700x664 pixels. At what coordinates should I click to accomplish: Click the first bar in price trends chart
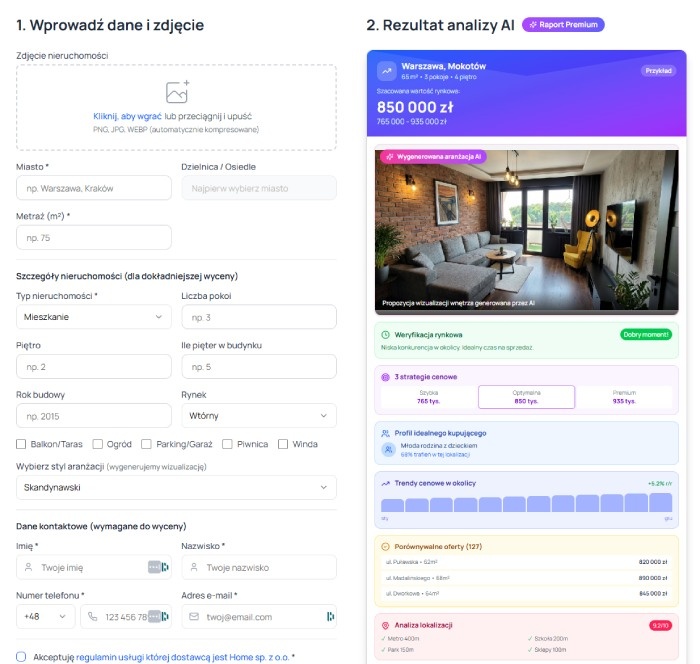[x=392, y=505]
